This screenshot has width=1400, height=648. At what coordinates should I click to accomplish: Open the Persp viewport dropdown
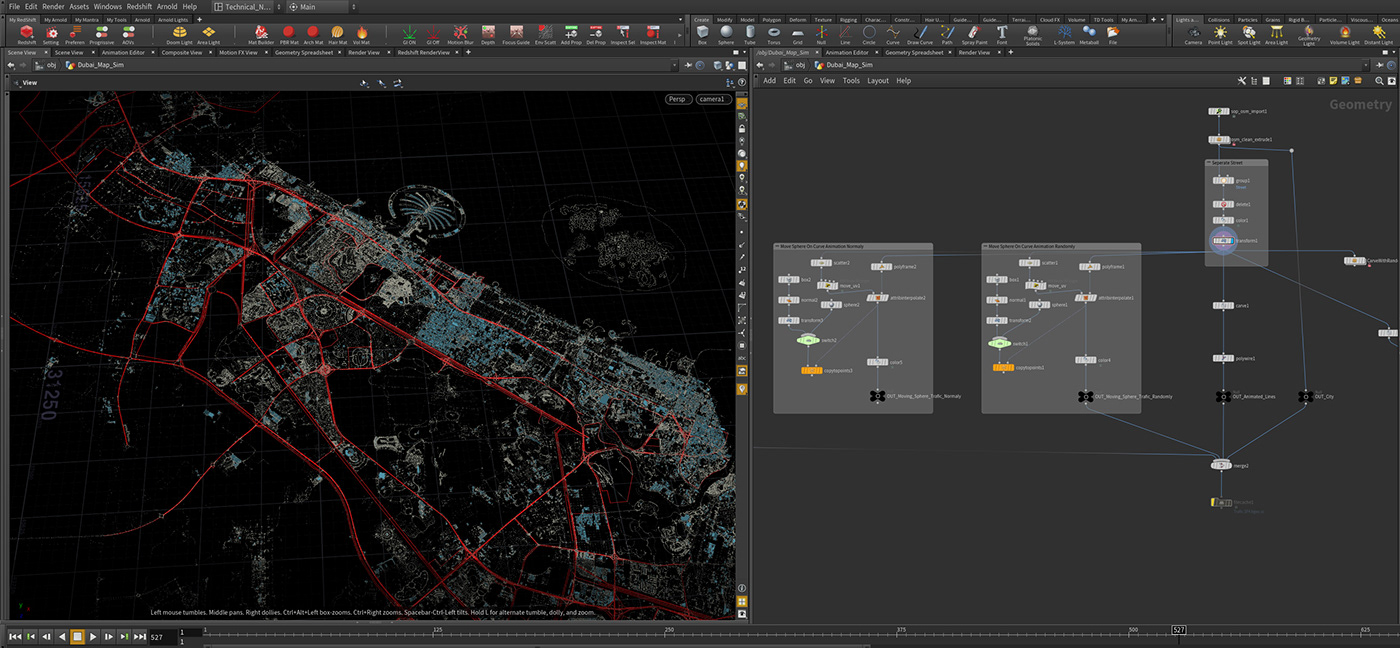pos(678,99)
